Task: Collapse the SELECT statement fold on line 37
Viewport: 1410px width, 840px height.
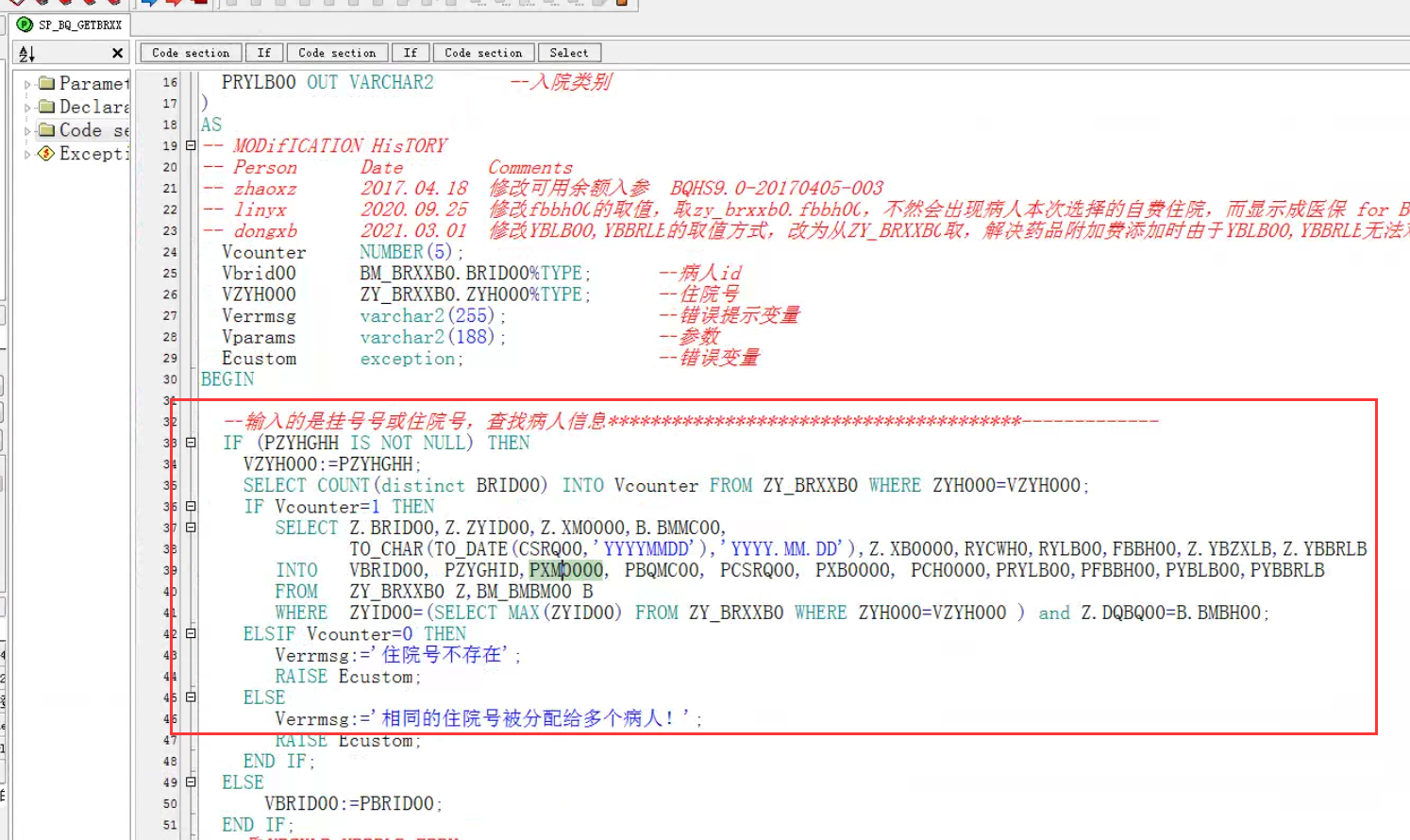Action: pos(191,528)
